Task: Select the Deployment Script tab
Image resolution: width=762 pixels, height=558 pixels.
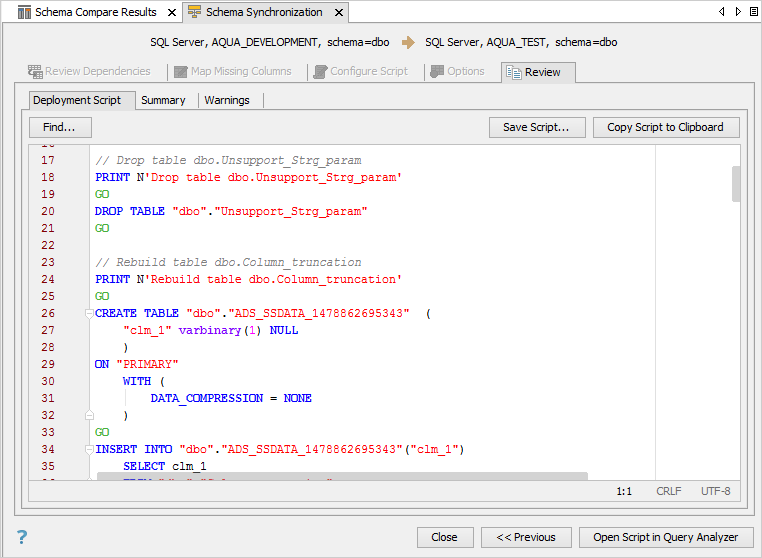Action: point(77,100)
